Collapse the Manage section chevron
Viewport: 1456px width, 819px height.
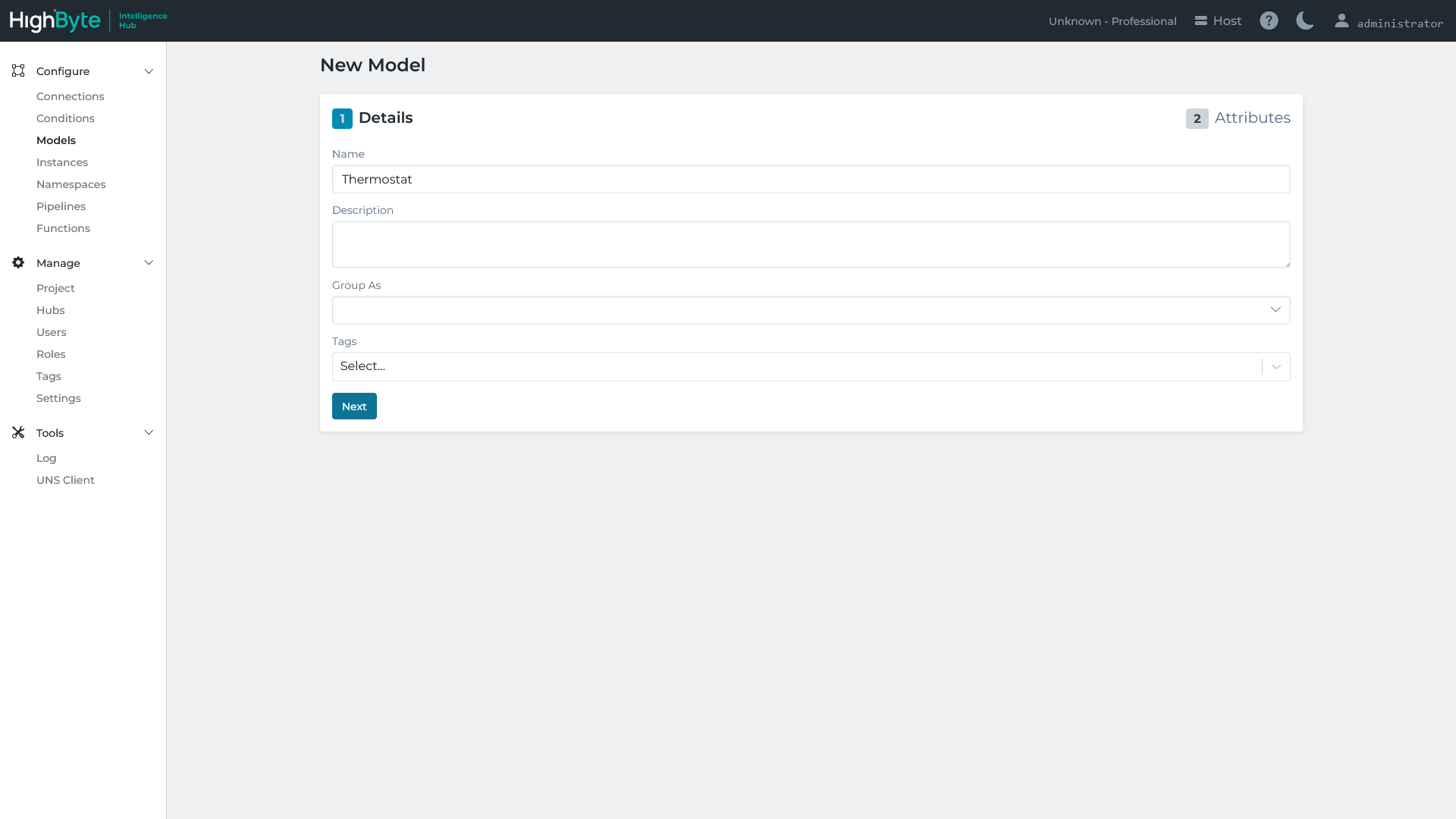149,262
